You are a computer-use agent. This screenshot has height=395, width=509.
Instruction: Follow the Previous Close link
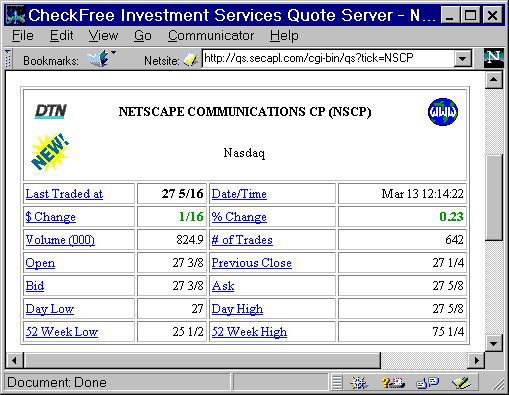pyautogui.click(x=252, y=263)
